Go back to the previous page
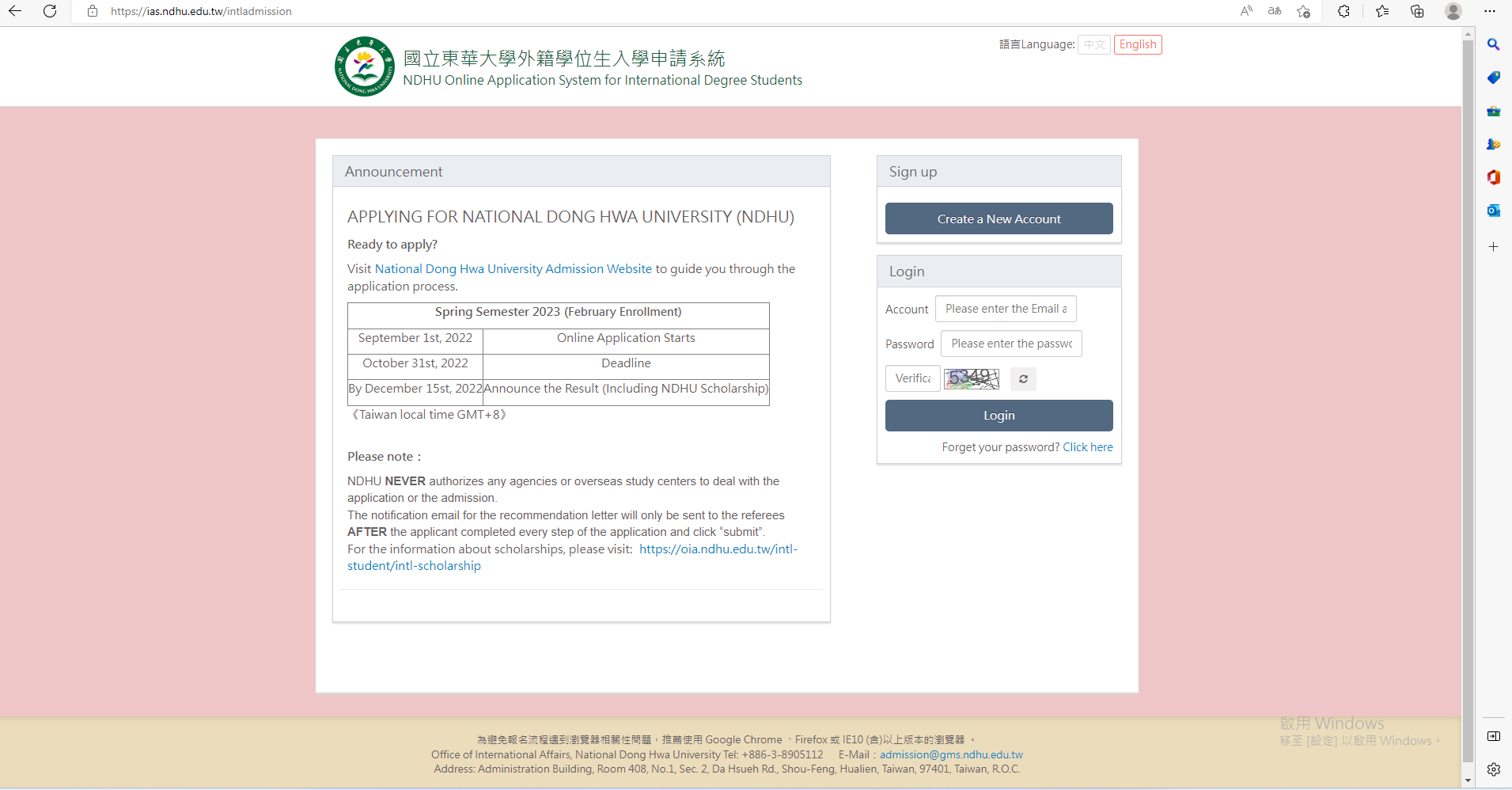 (15, 11)
